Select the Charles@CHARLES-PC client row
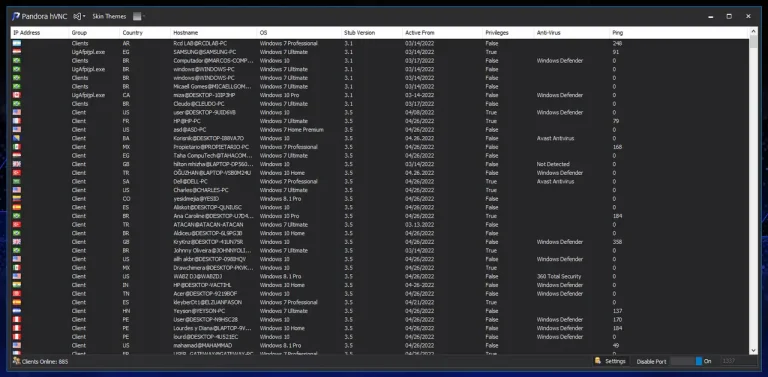This screenshot has width=768, height=377. click(380, 190)
